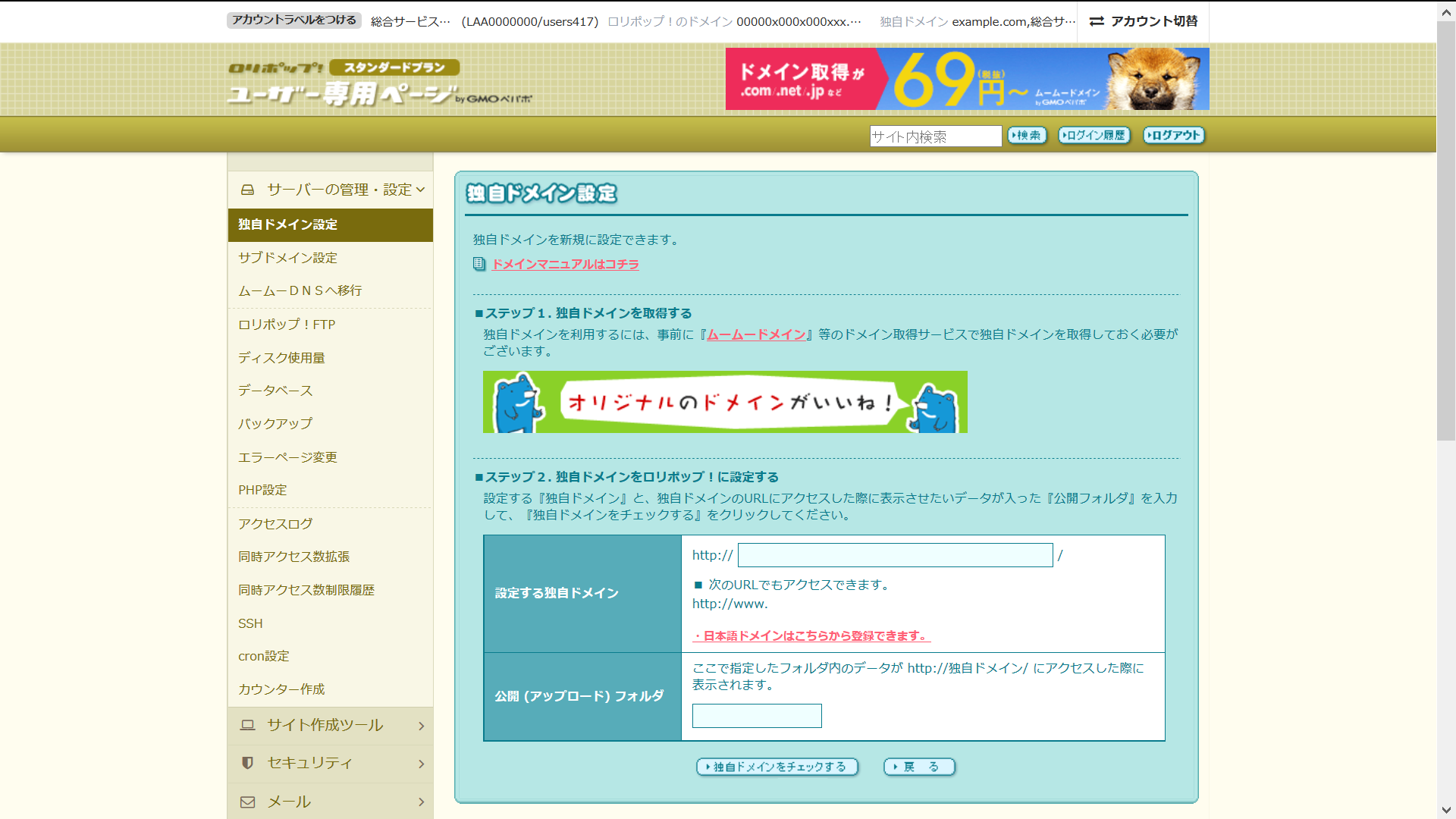
Task: Expand the メール menu section
Action: tap(421, 802)
